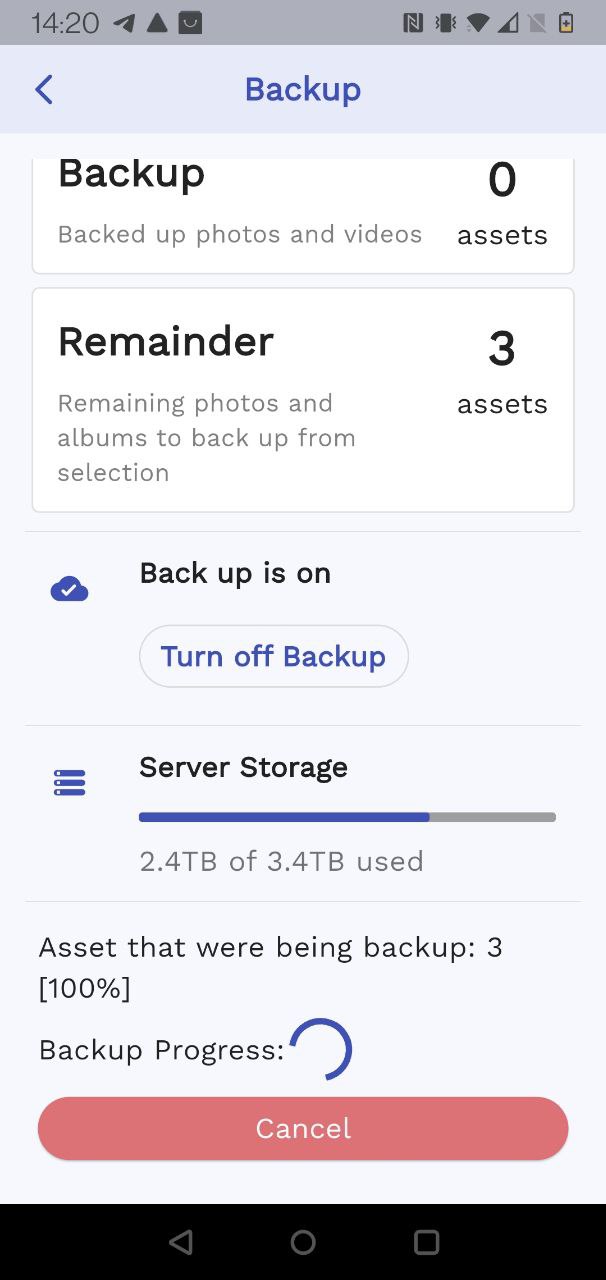Turn off Backup using the toggle button
This screenshot has height=1280, width=606.
coord(273,656)
